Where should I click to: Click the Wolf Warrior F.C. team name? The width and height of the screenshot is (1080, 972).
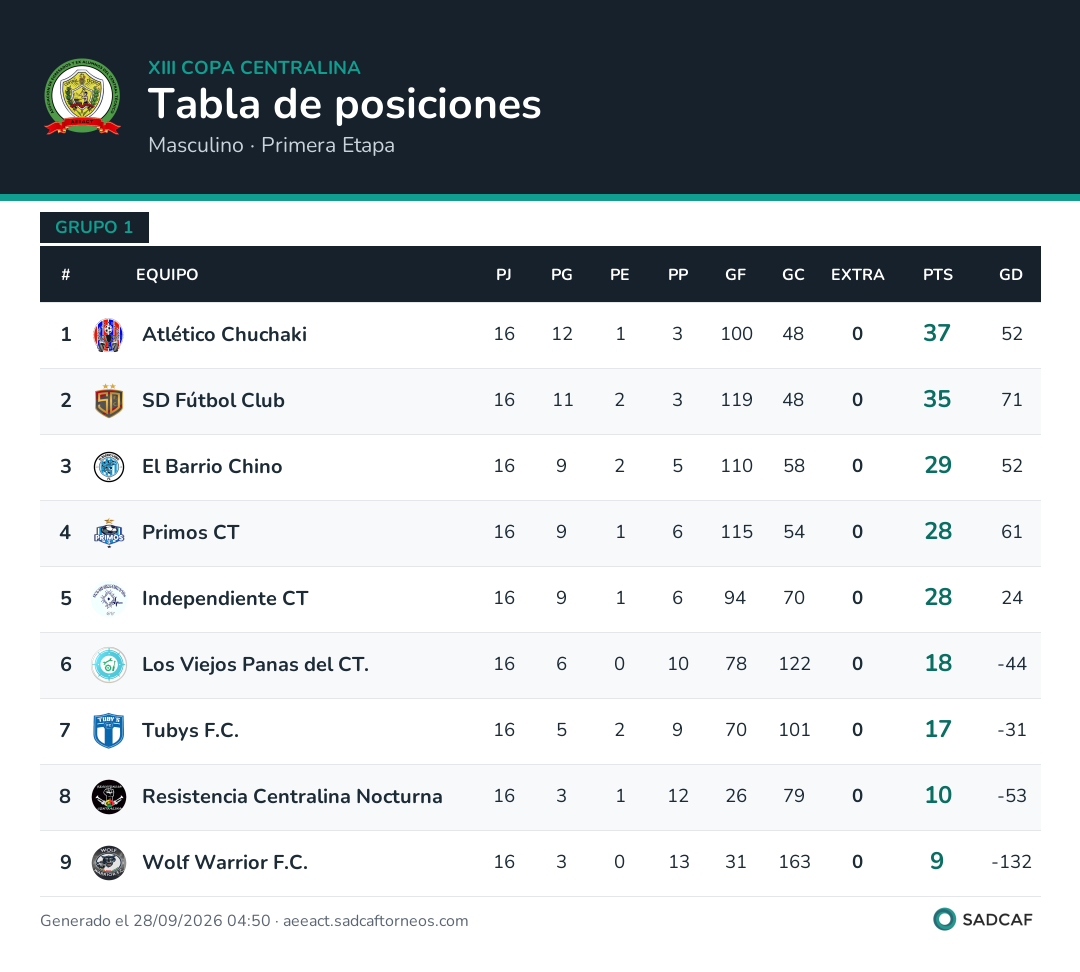coord(225,862)
